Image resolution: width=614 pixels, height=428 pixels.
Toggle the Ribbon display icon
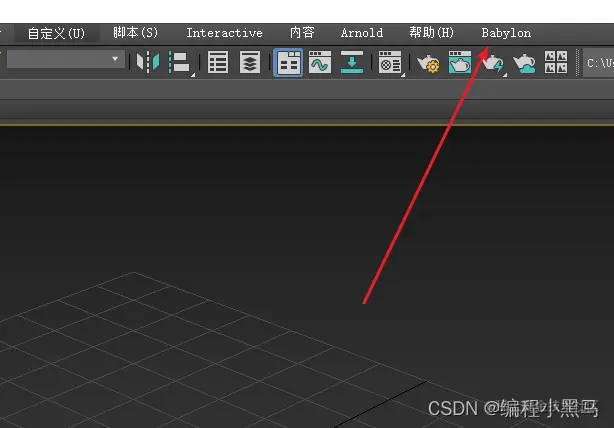click(x=288, y=63)
